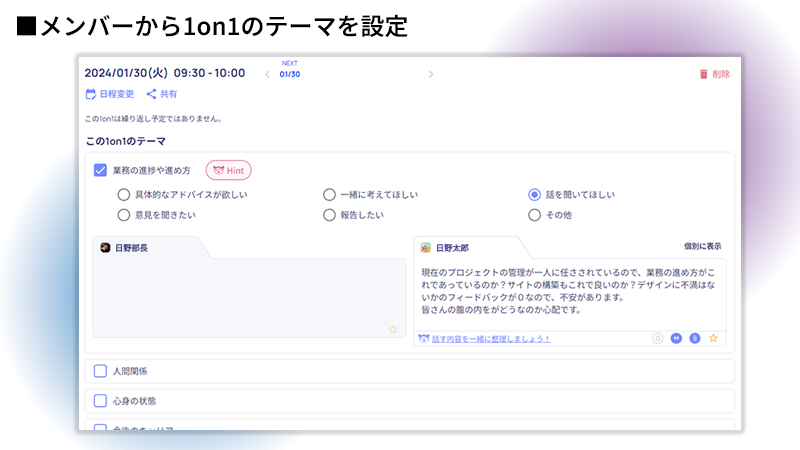800x450 pixels.
Task: Check the 心身の状態 theme checkbox
Action: coord(100,401)
